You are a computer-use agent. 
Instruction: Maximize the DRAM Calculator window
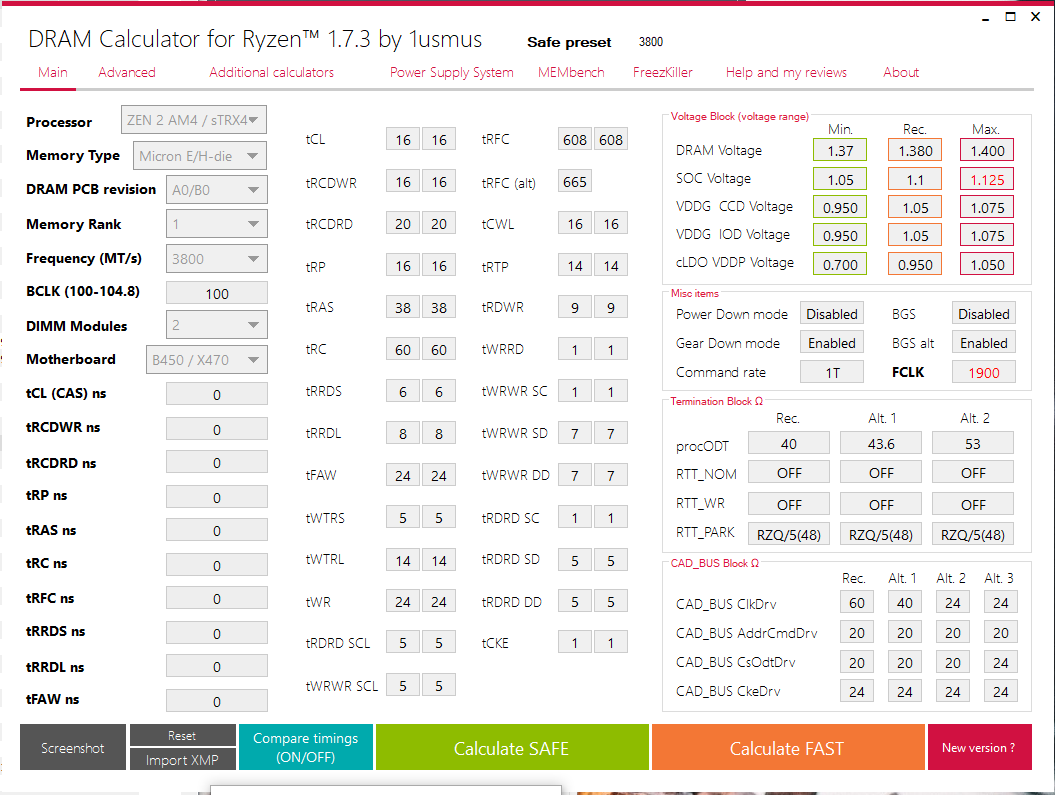[x=1010, y=17]
